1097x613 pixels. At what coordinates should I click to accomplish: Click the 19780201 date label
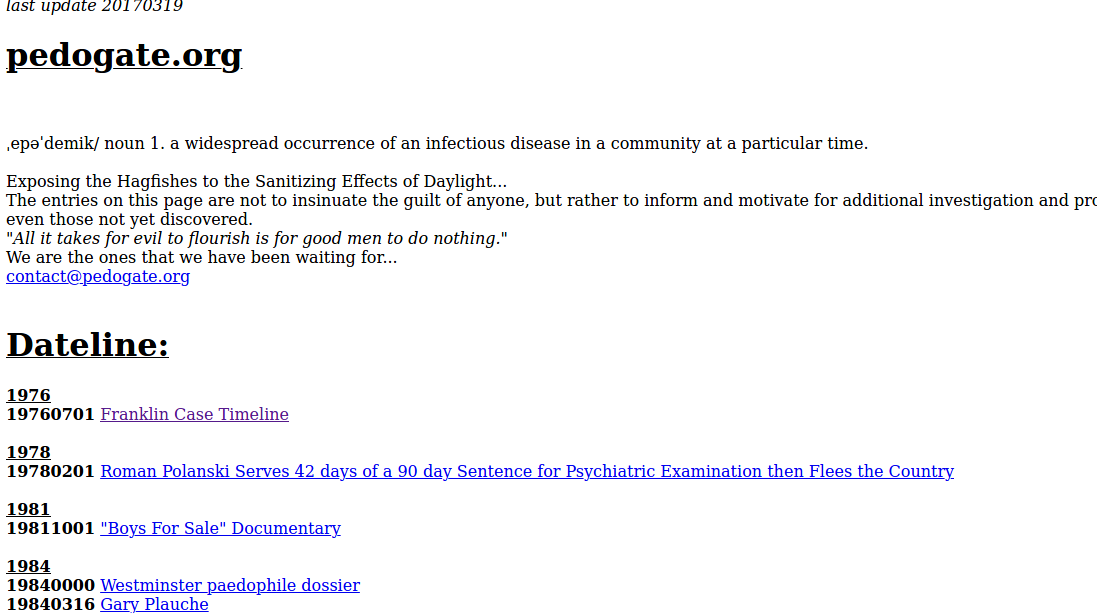coord(50,471)
